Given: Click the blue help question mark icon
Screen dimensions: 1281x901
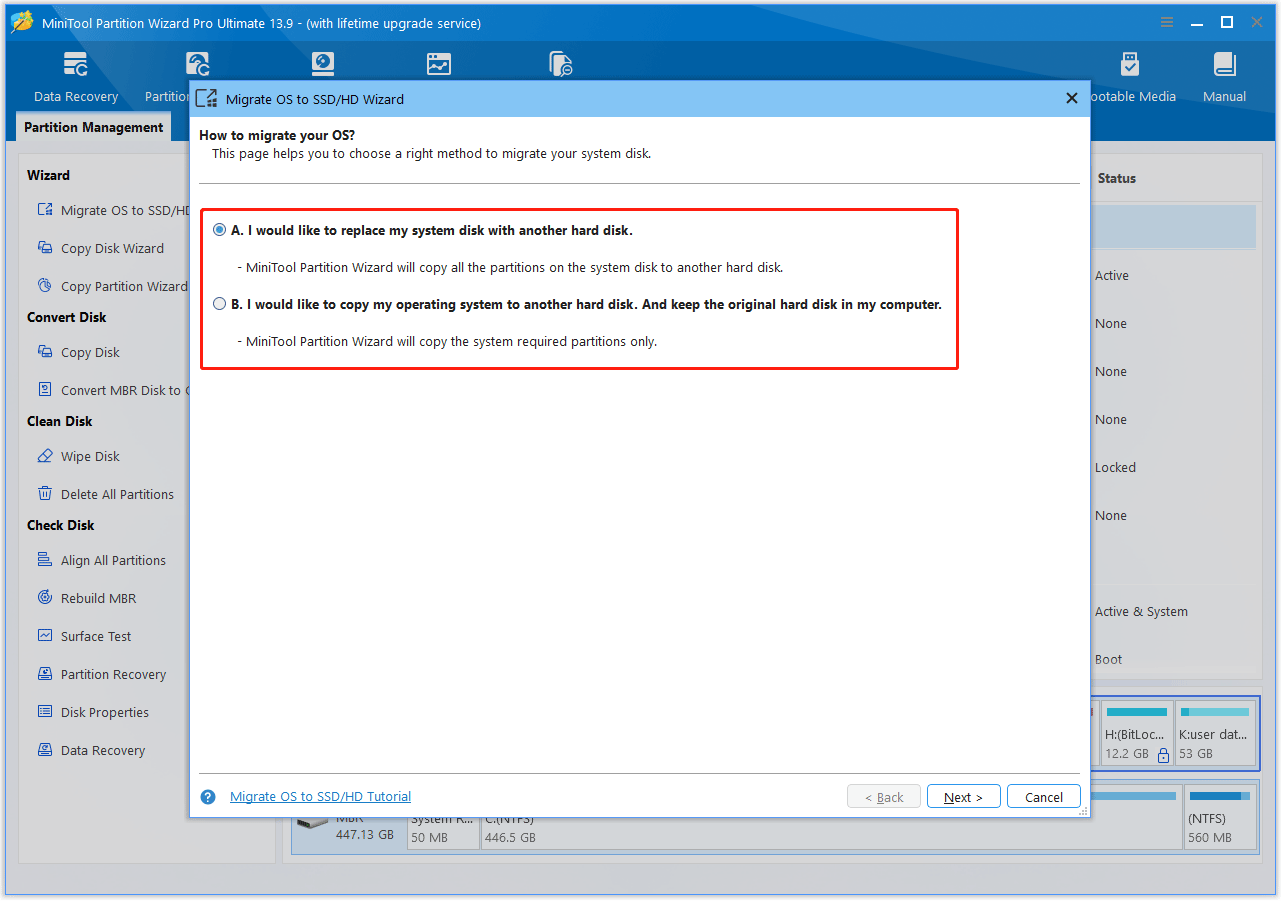Looking at the screenshot, I should coord(208,797).
